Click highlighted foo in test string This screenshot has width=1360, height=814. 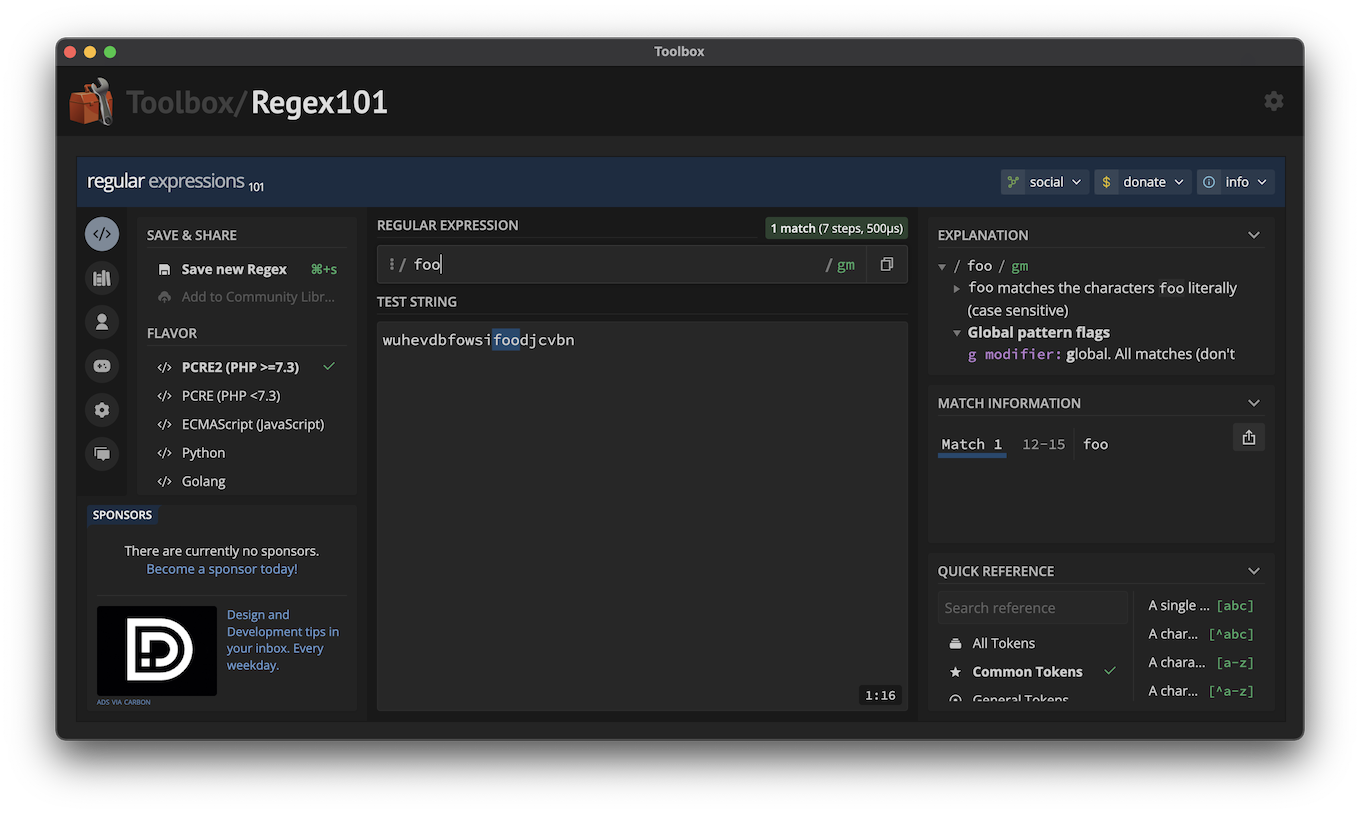pyautogui.click(x=507, y=340)
